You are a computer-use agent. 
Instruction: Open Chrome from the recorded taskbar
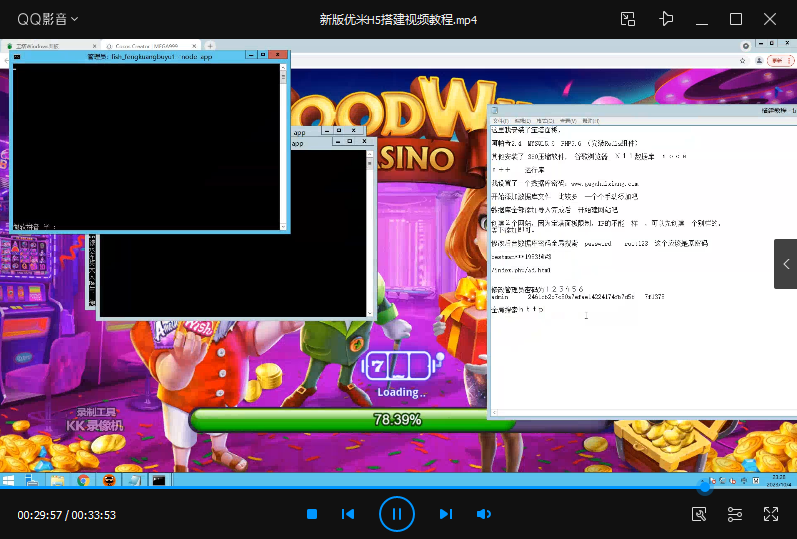[x=83, y=480]
